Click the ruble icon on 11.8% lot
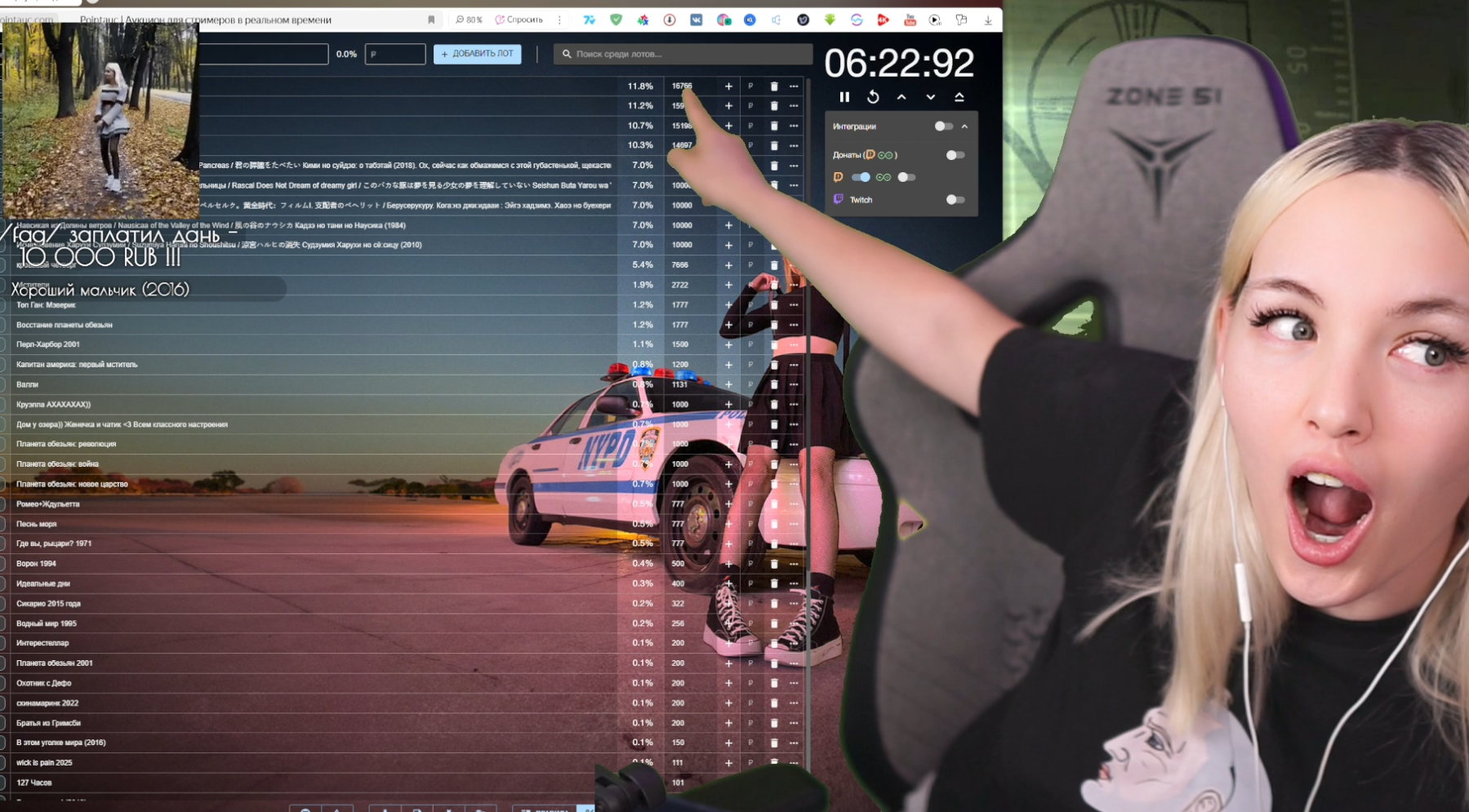 [x=750, y=87]
